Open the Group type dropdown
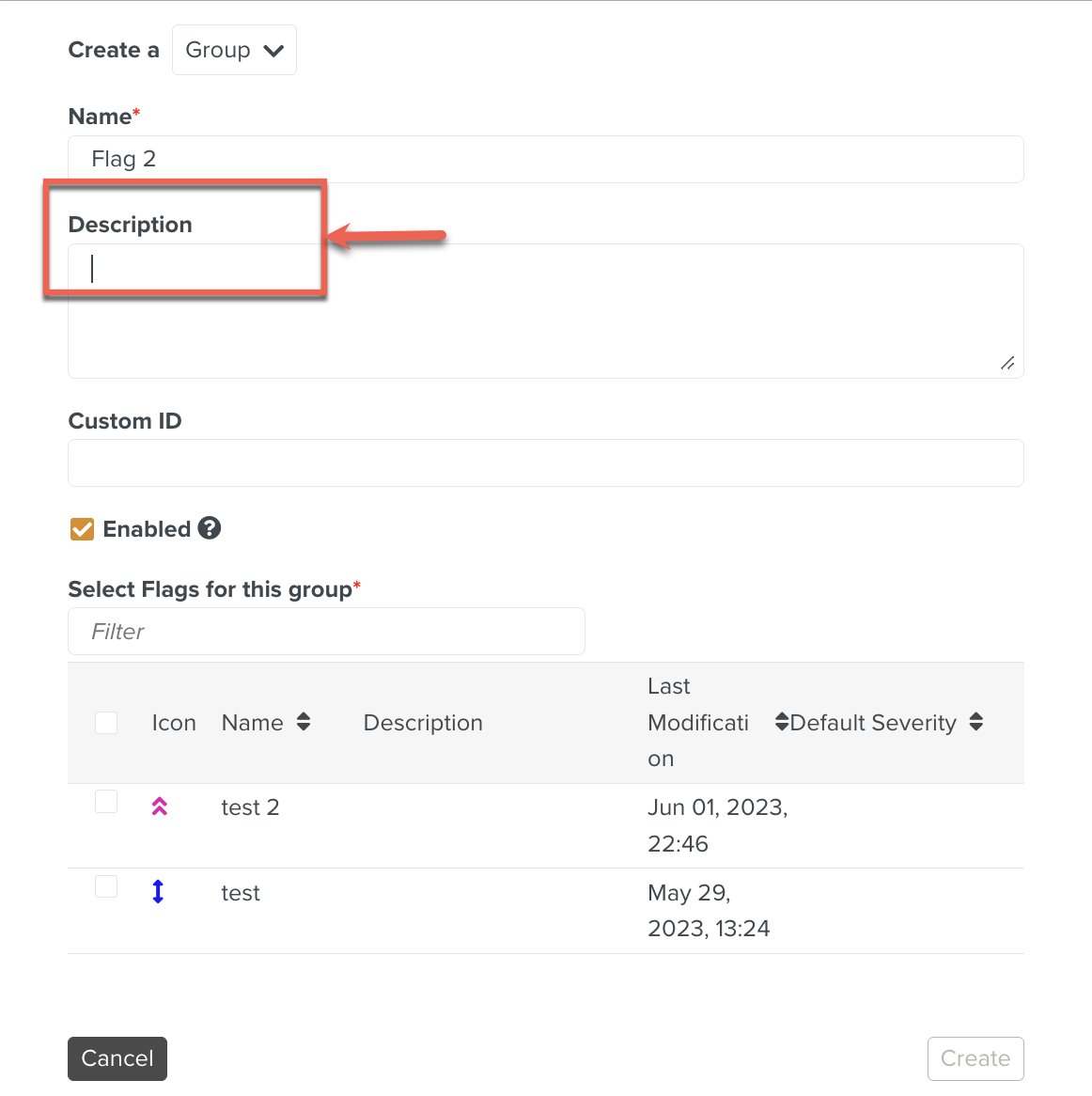 pos(234,50)
